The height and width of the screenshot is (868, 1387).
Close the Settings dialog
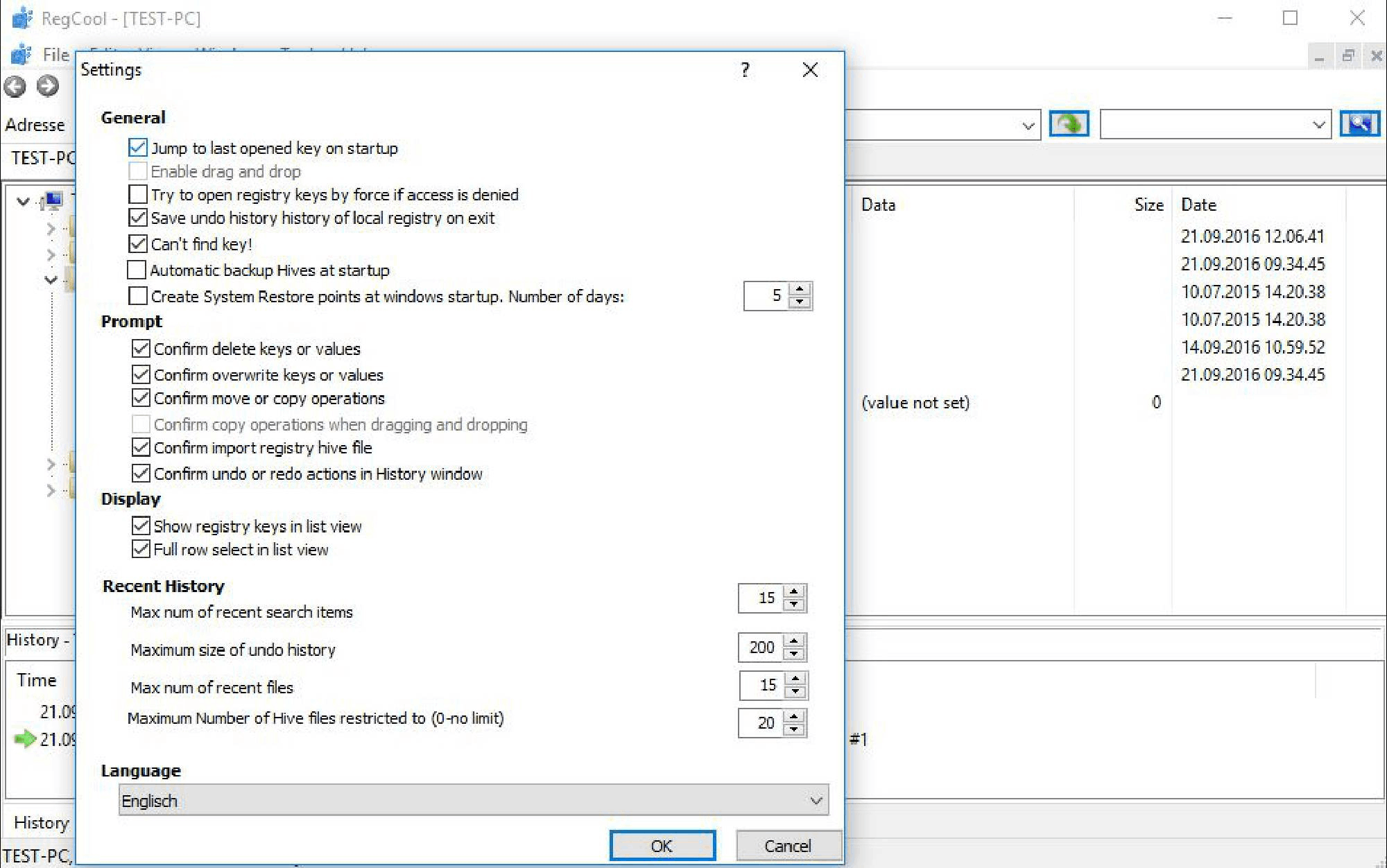click(x=810, y=69)
